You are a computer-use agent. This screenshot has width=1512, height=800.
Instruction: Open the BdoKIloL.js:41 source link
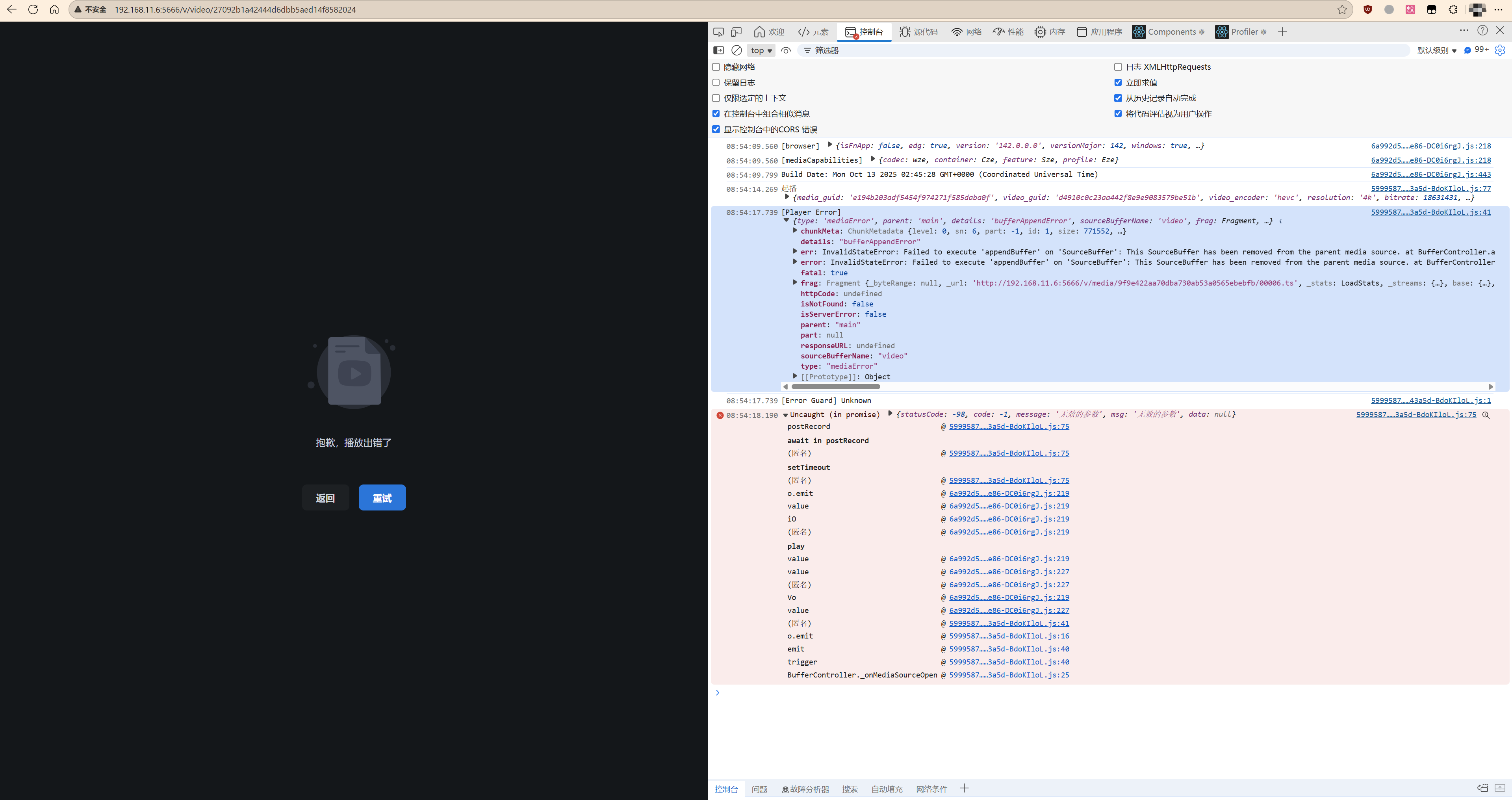(x=1431, y=212)
